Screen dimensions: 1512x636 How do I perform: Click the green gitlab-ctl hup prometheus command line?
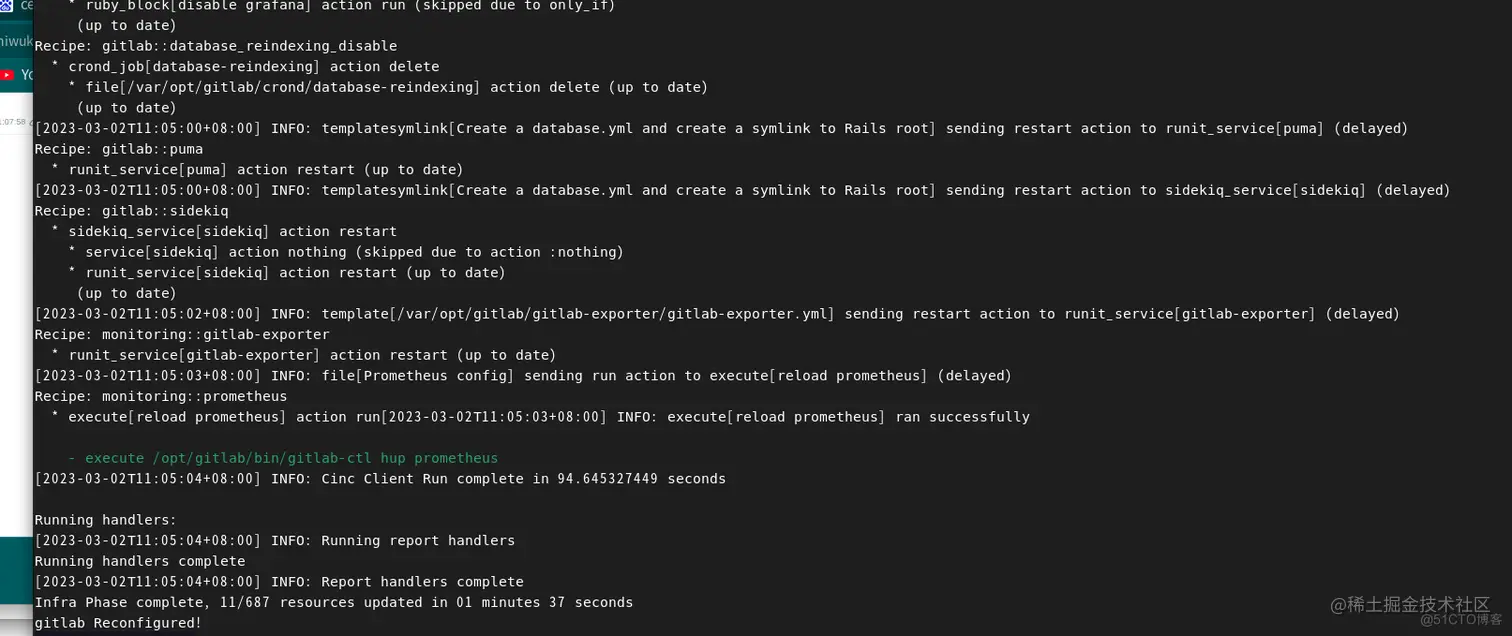tap(283, 458)
